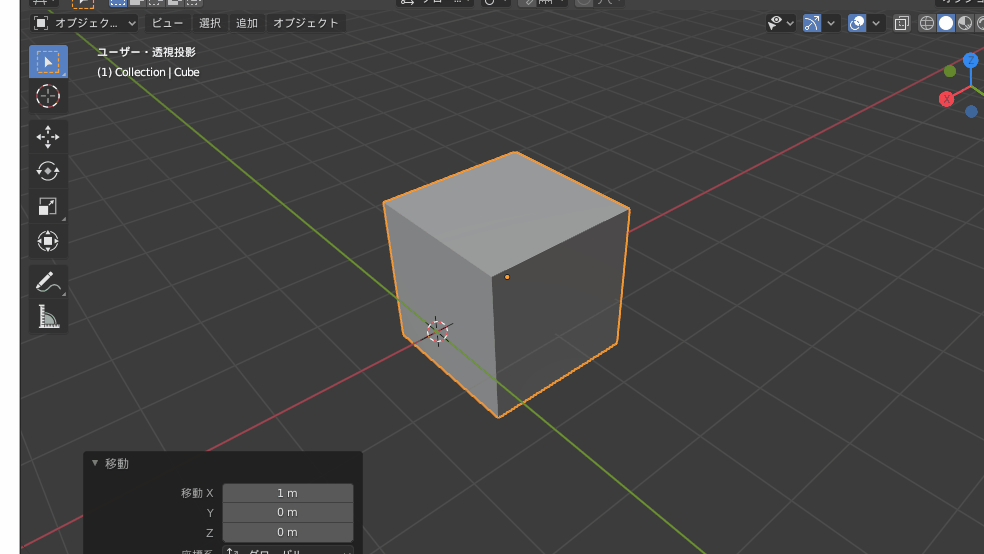Screen dimensions: 984x554
Task: Click the Y move value field
Action: [x=288, y=513]
